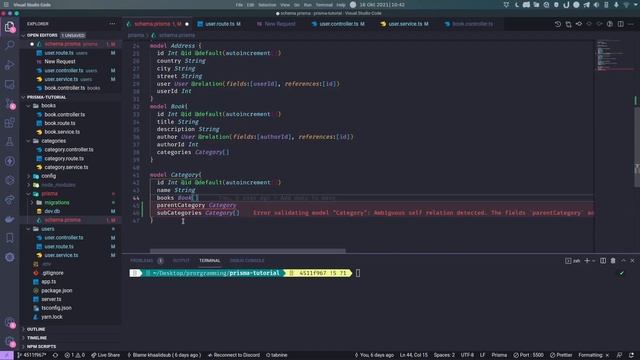Open the Accounts menu icon at the activity bar bottom
The image size is (640, 360).
tap(9, 323)
